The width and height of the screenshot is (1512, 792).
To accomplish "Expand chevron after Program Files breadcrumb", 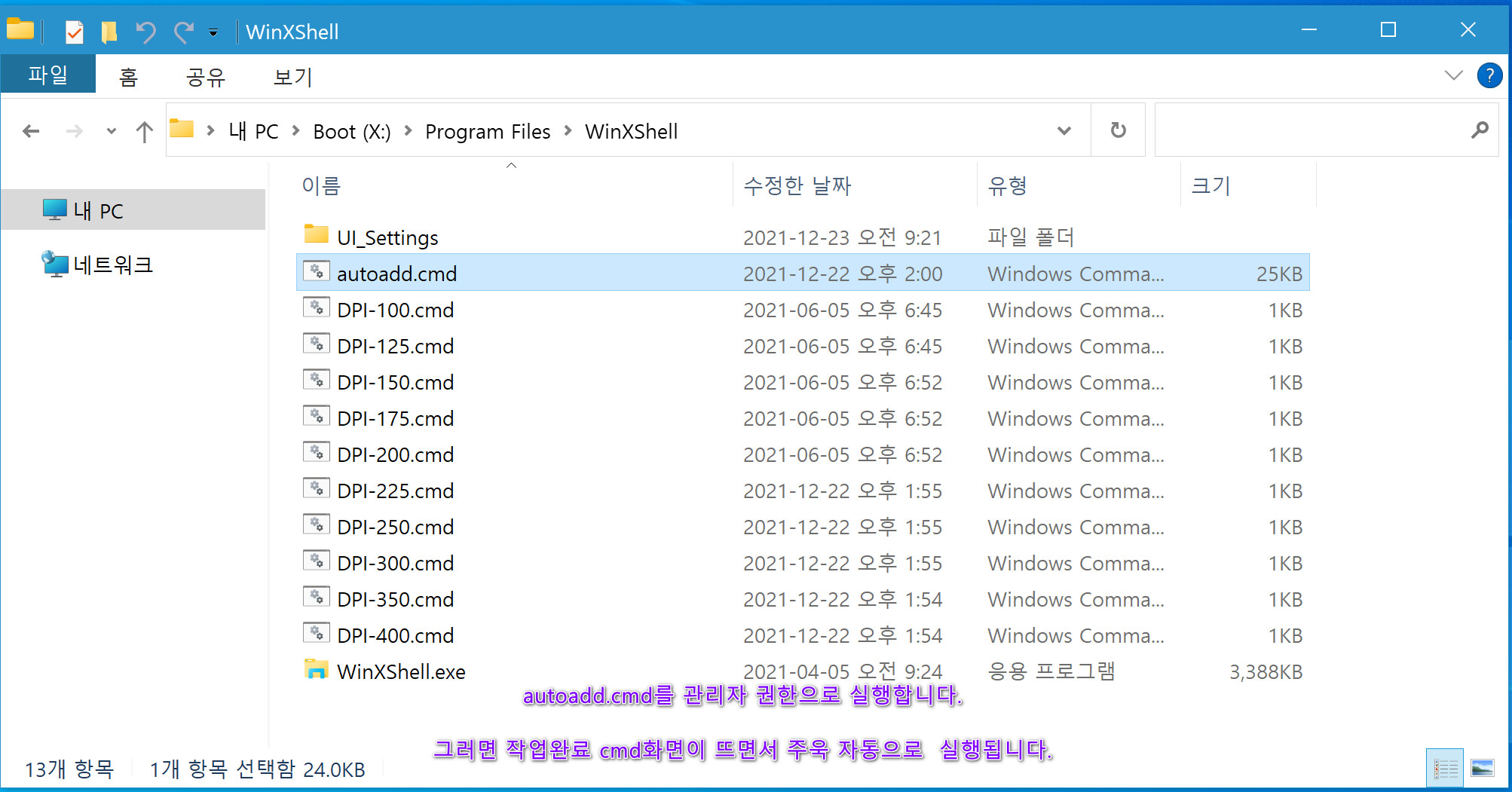I will click(568, 130).
